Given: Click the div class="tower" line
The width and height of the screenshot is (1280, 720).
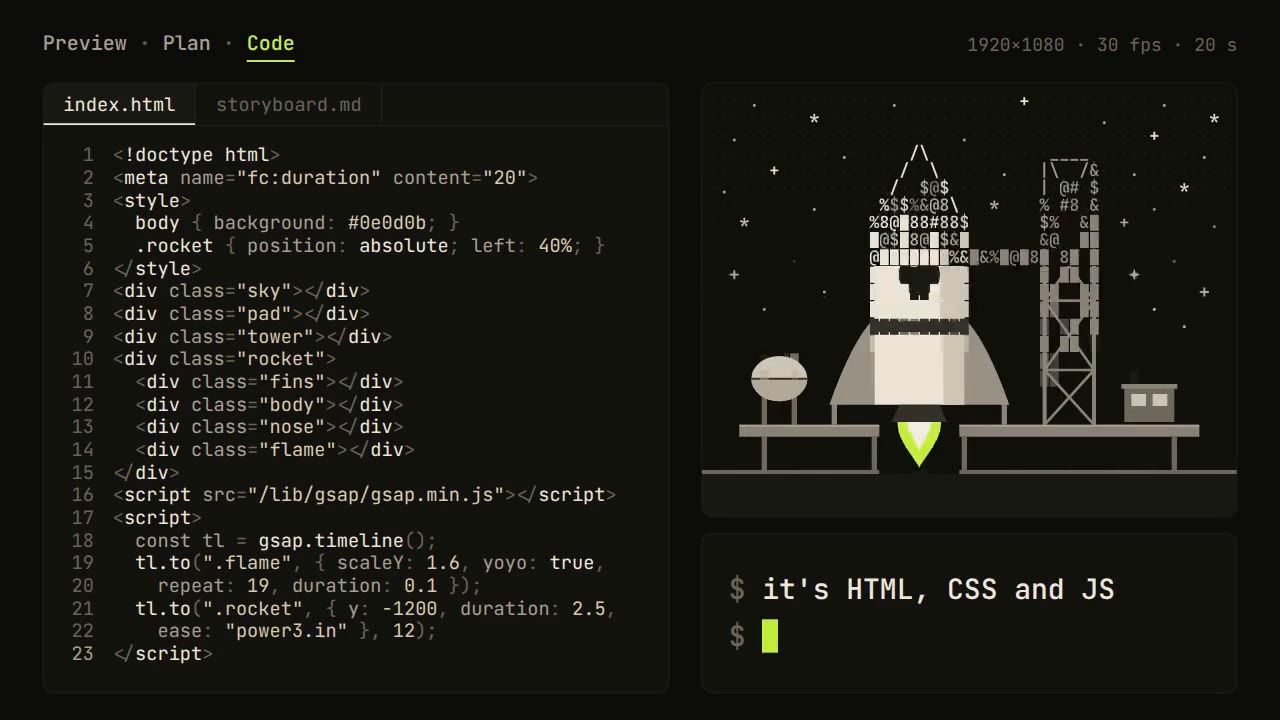Looking at the screenshot, I should point(253,337).
